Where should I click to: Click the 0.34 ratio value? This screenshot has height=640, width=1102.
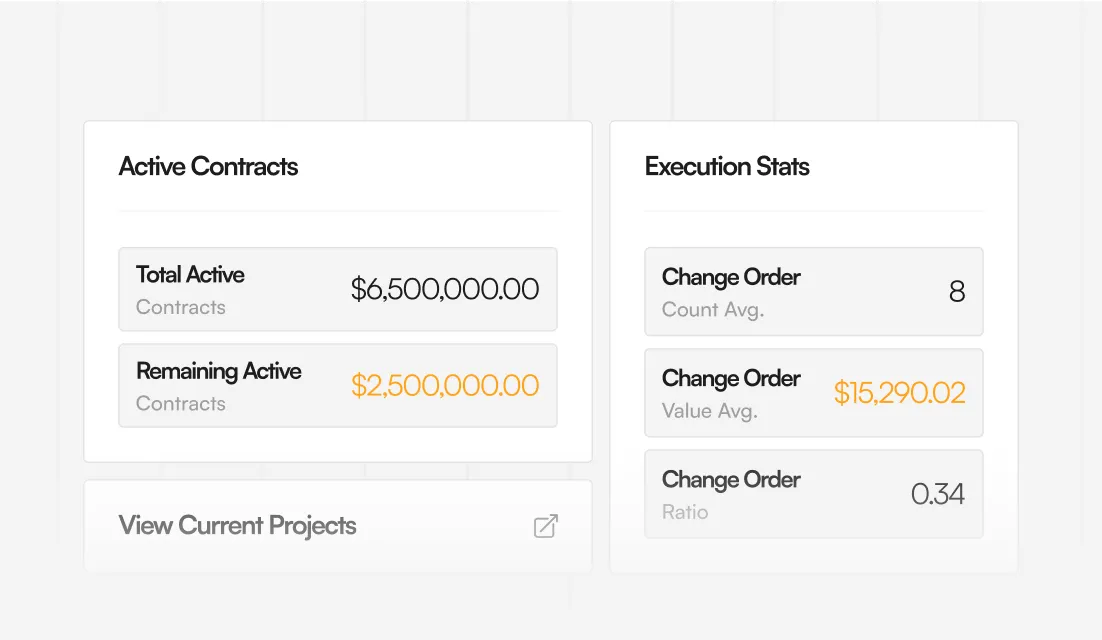(938, 493)
